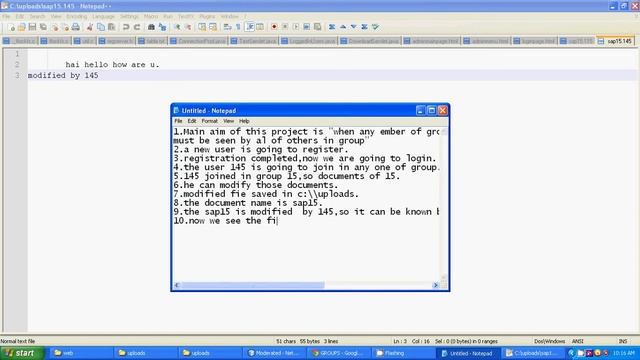Viewport: 640px width, 360px height.
Task: Toggle the highlighted Indent Guide icon
Action: [250, 27]
